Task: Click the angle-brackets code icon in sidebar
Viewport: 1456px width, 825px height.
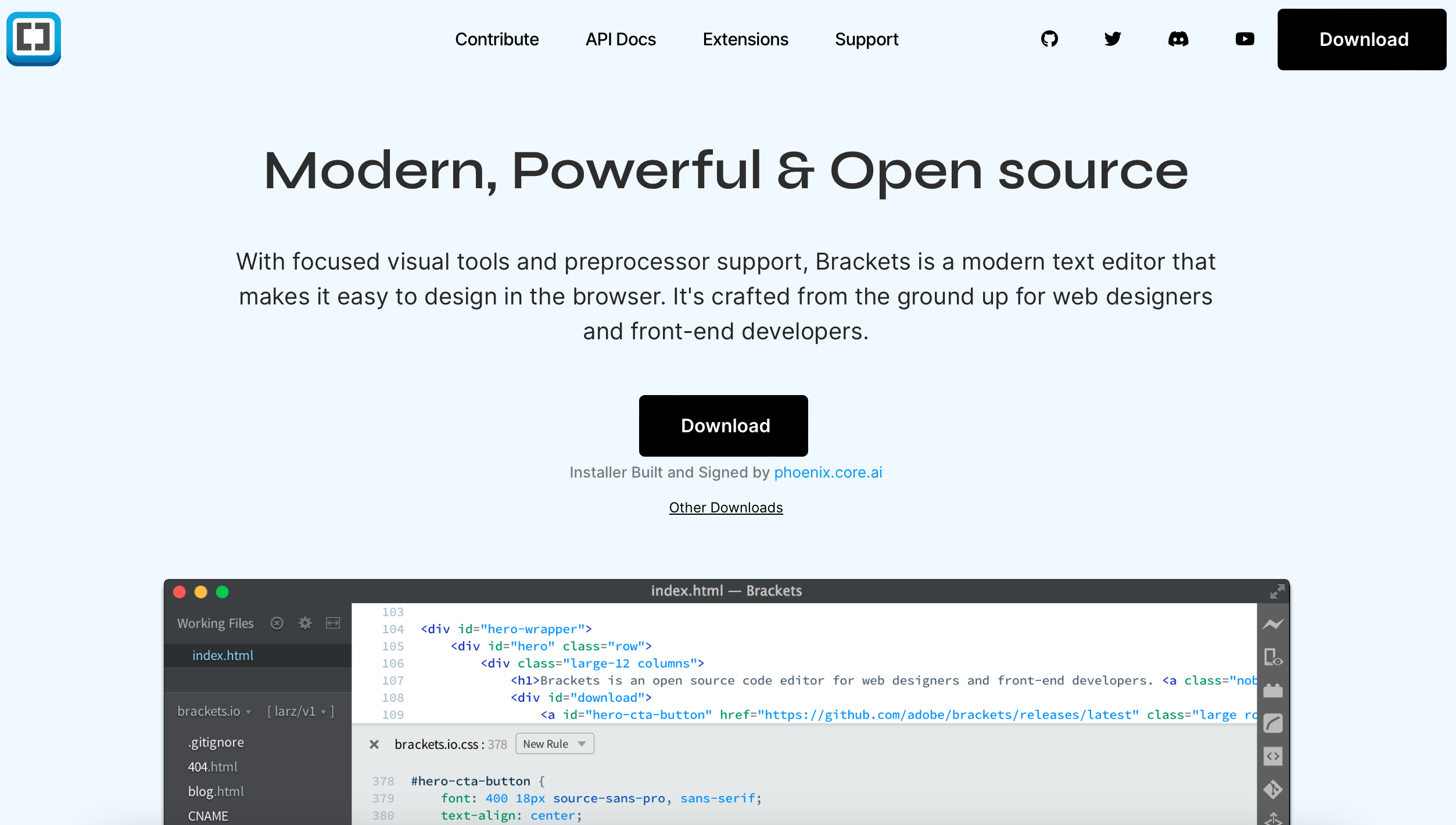Action: coord(1273,756)
